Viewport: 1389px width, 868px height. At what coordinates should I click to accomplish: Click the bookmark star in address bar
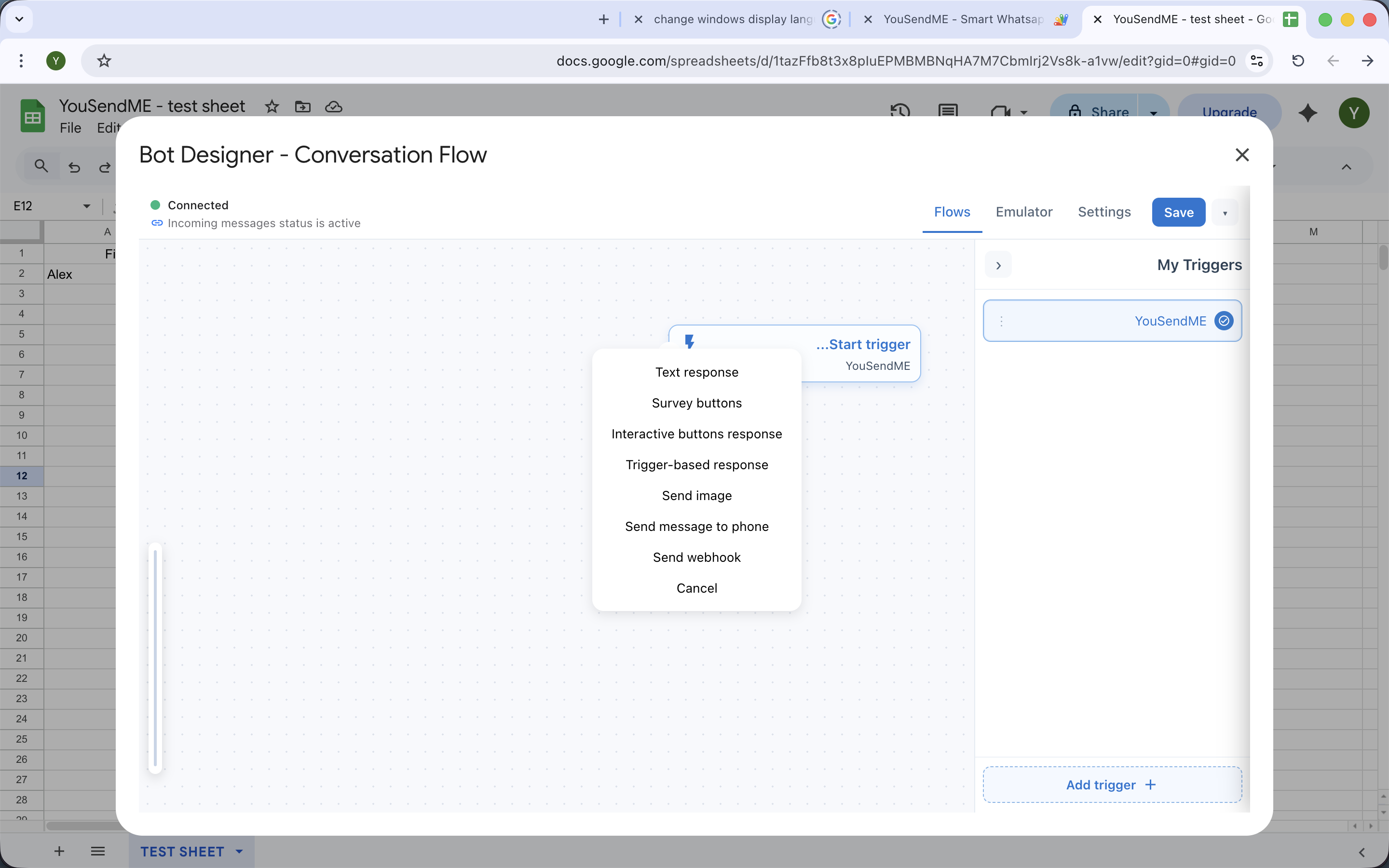coord(104,61)
